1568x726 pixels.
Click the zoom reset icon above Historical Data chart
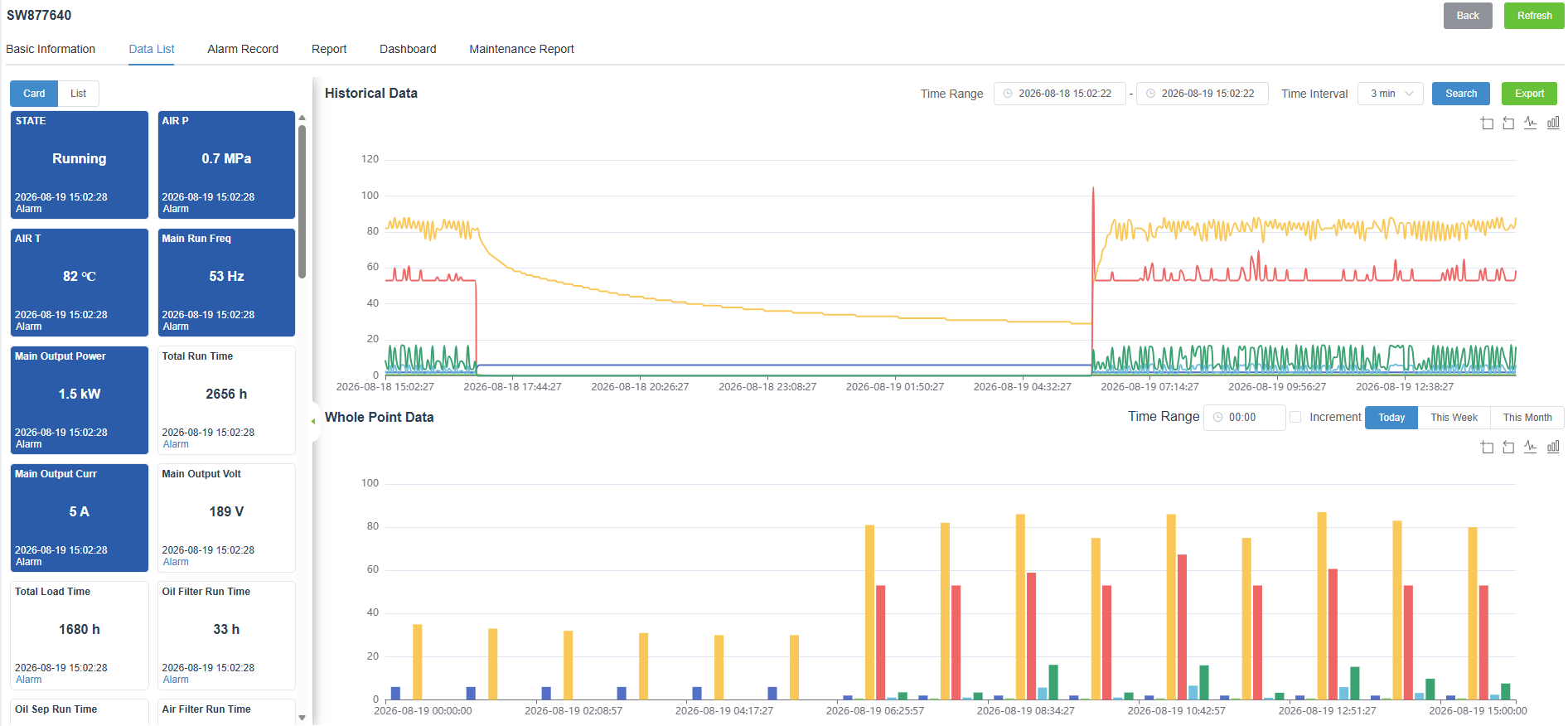[1508, 123]
